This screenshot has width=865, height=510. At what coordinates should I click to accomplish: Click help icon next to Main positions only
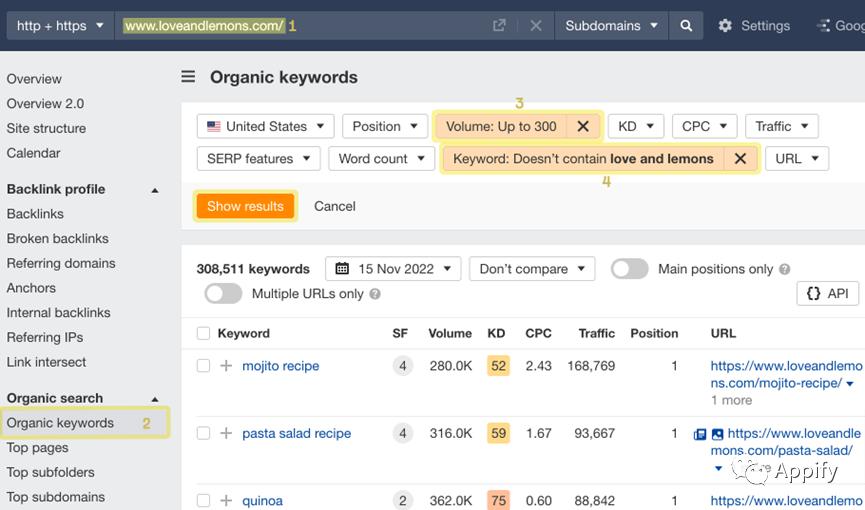(x=785, y=269)
